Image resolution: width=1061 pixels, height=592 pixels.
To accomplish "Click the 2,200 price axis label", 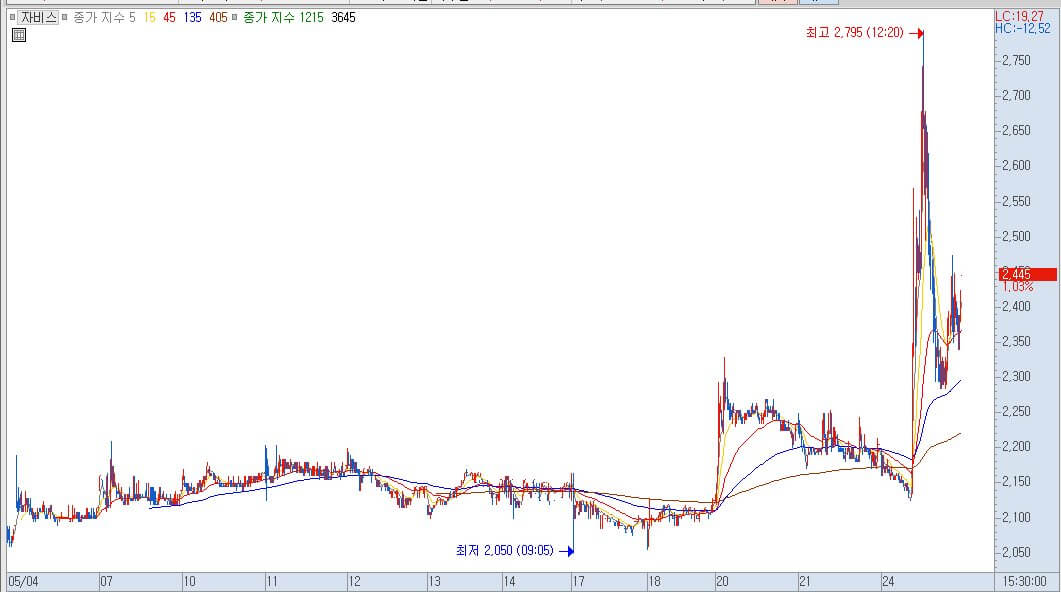I will tap(1016, 447).
